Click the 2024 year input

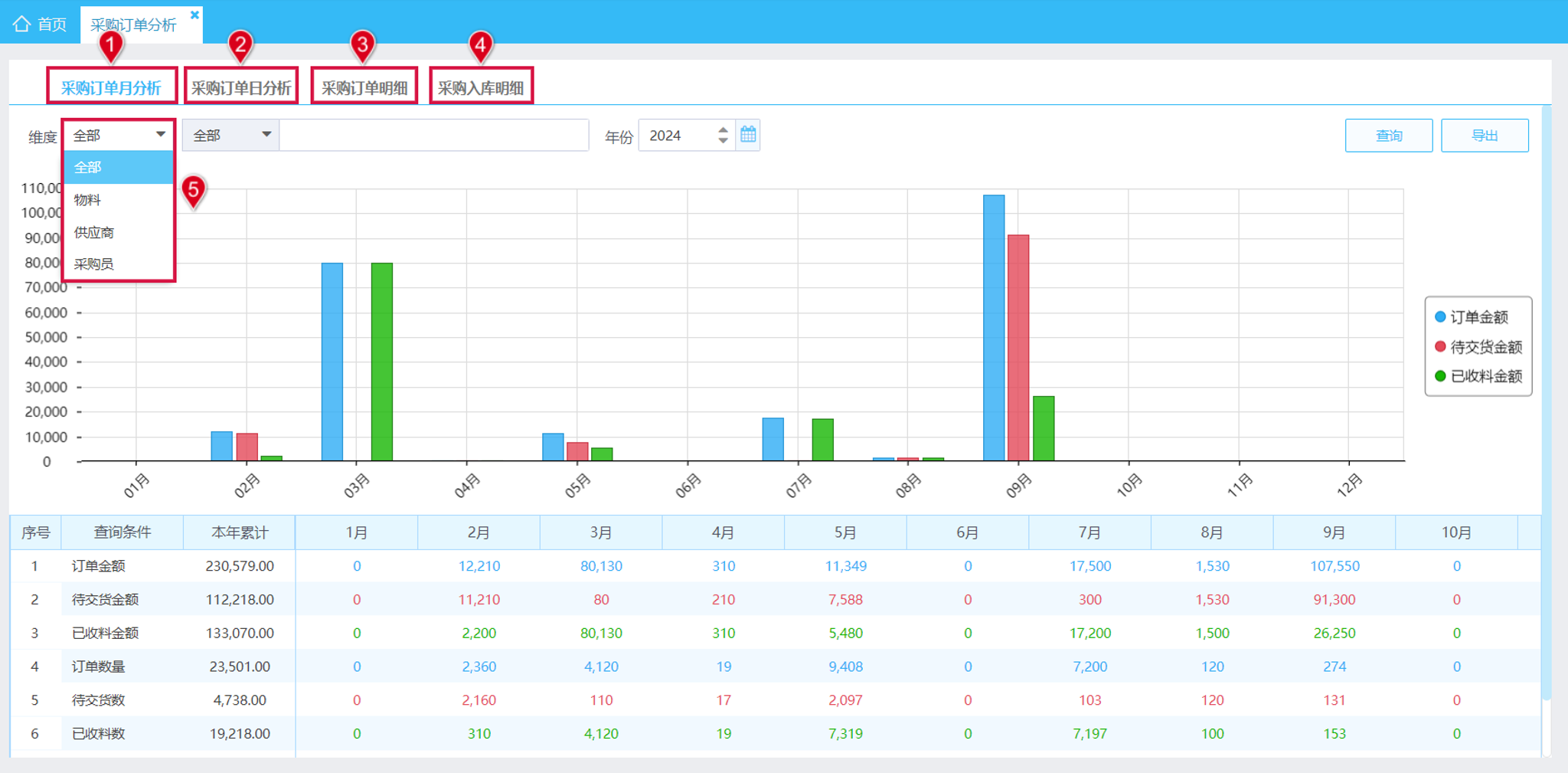click(x=678, y=135)
